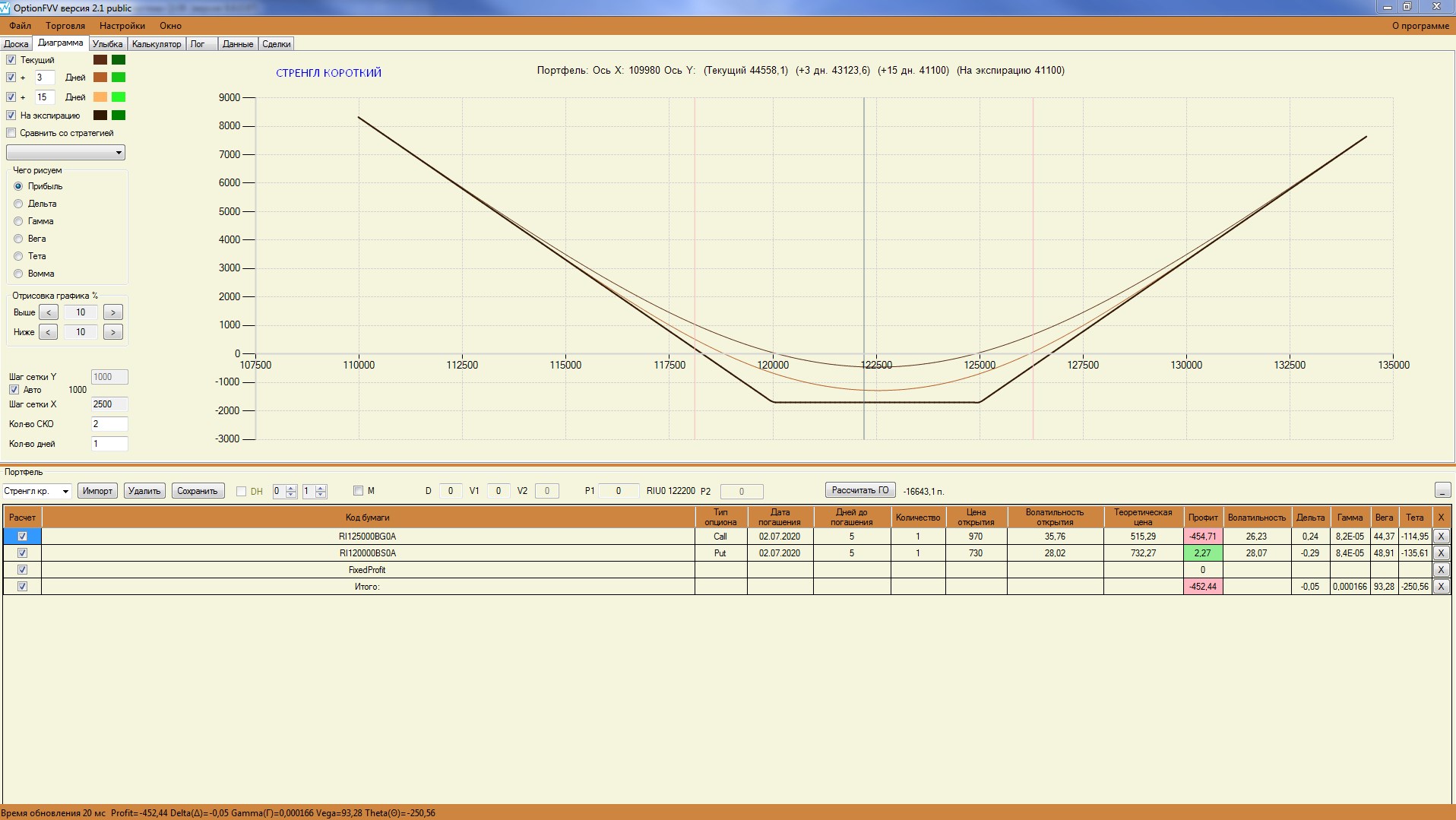Decrease the Ниже percentage
The width and height of the screenshot is (1456, 820).
pos(49,332)
